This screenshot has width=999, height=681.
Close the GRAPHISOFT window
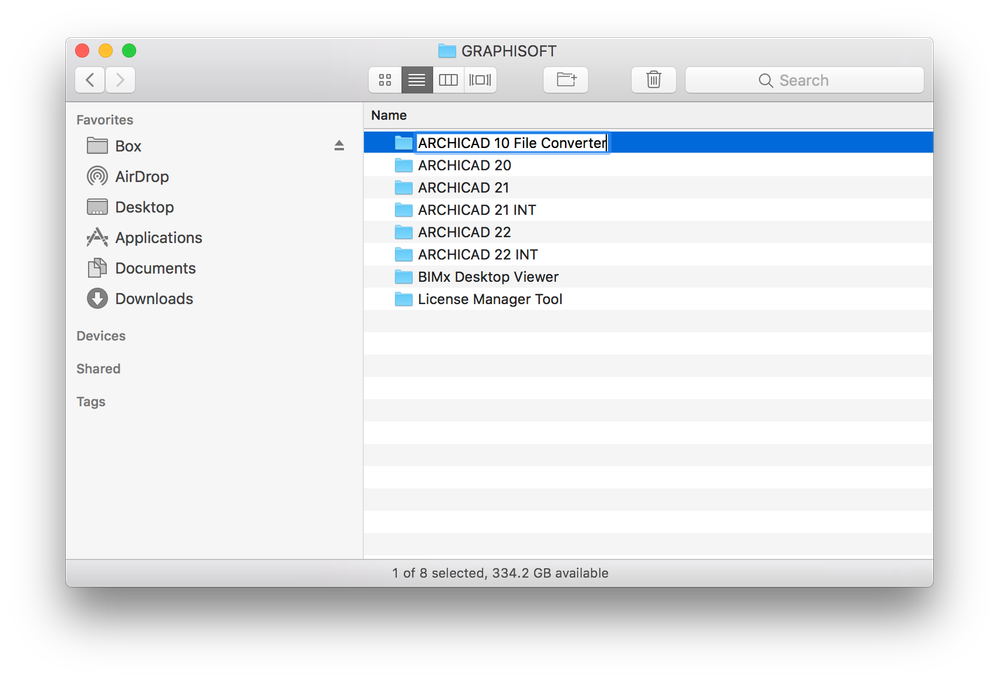coord(82,50)
